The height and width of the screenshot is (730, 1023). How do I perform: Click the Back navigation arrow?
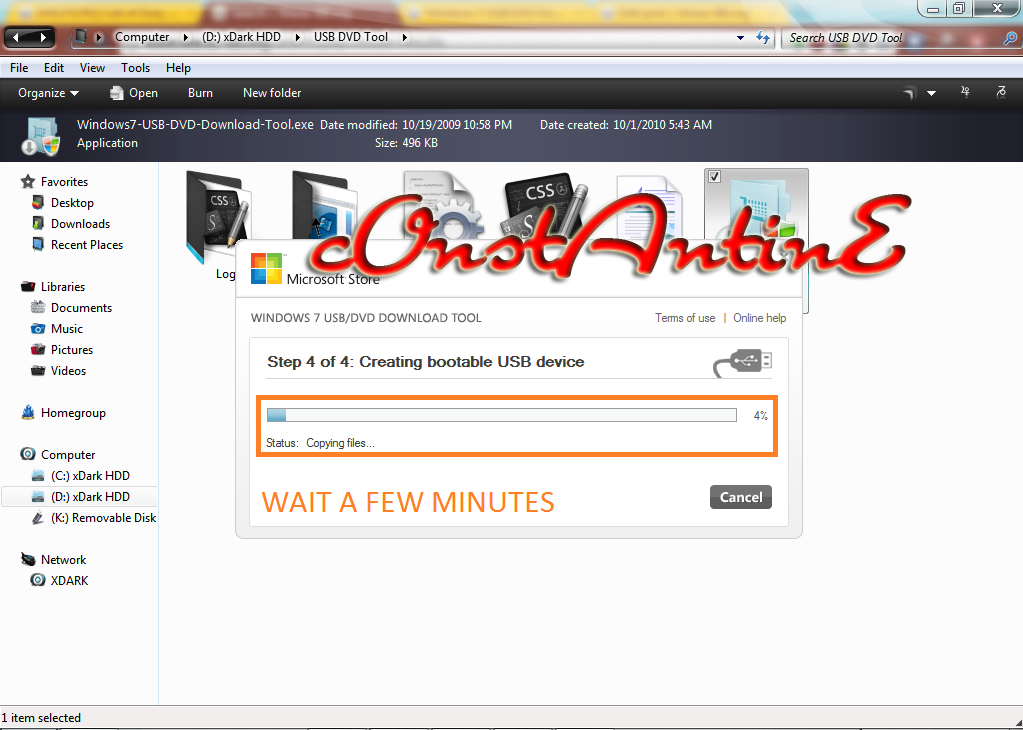(x=17, y=37)
